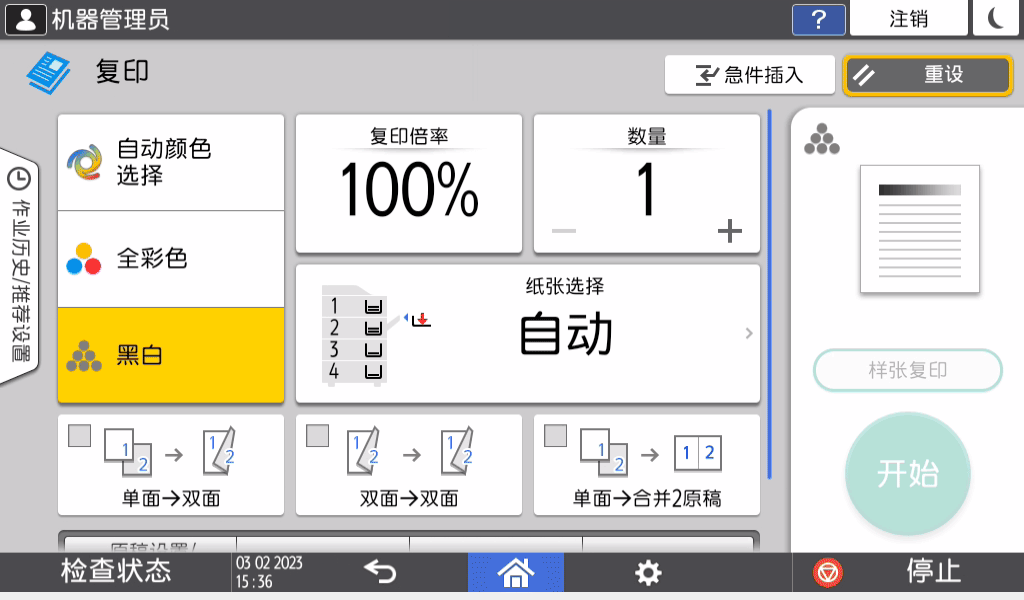Increase copy quantity with the plus control

coord(730,231)
